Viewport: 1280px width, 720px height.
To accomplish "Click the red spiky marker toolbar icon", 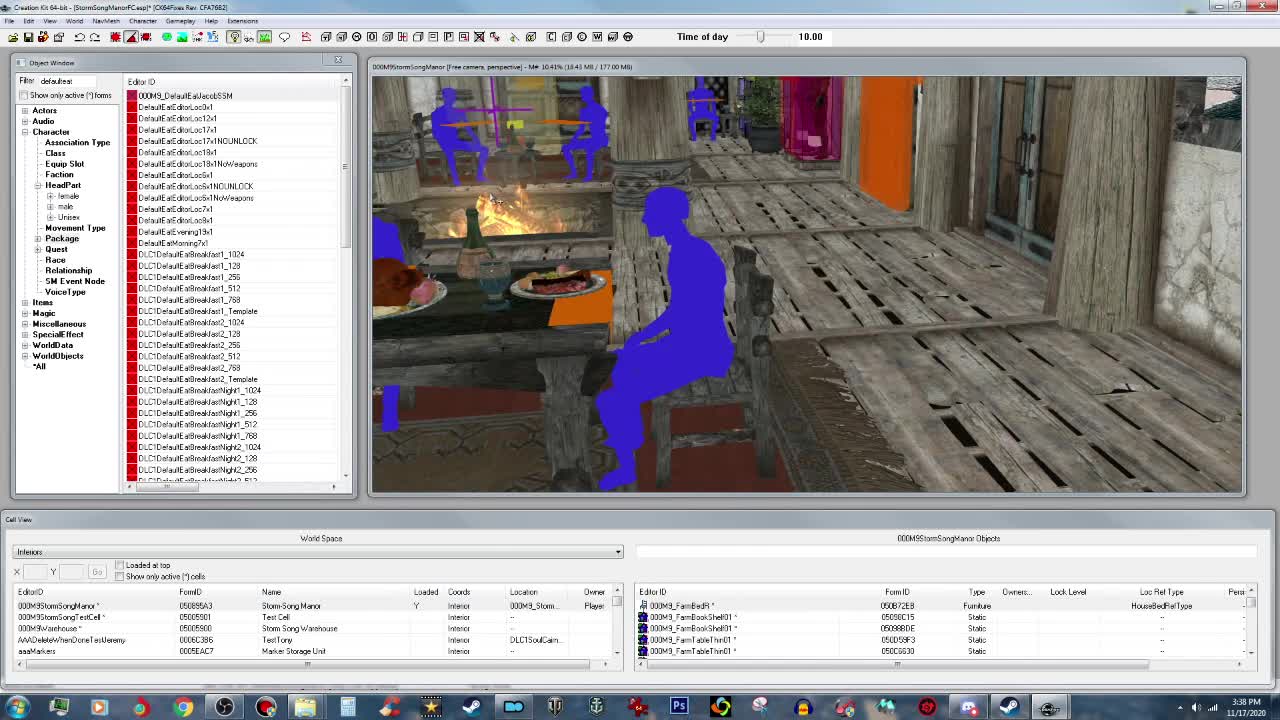I will click(x=116, y=37).
